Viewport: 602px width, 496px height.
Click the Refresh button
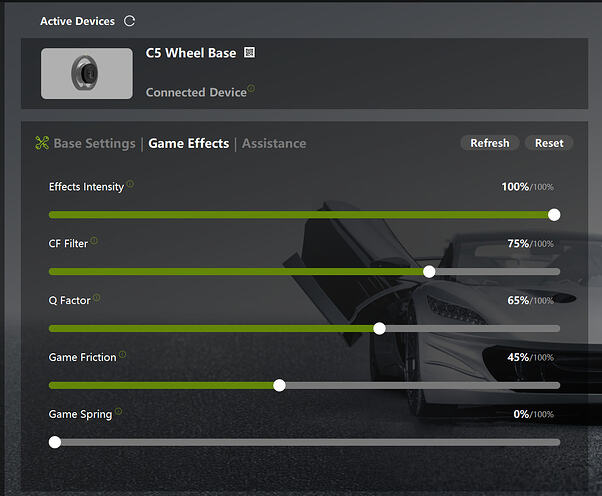[x=490, y=143]
